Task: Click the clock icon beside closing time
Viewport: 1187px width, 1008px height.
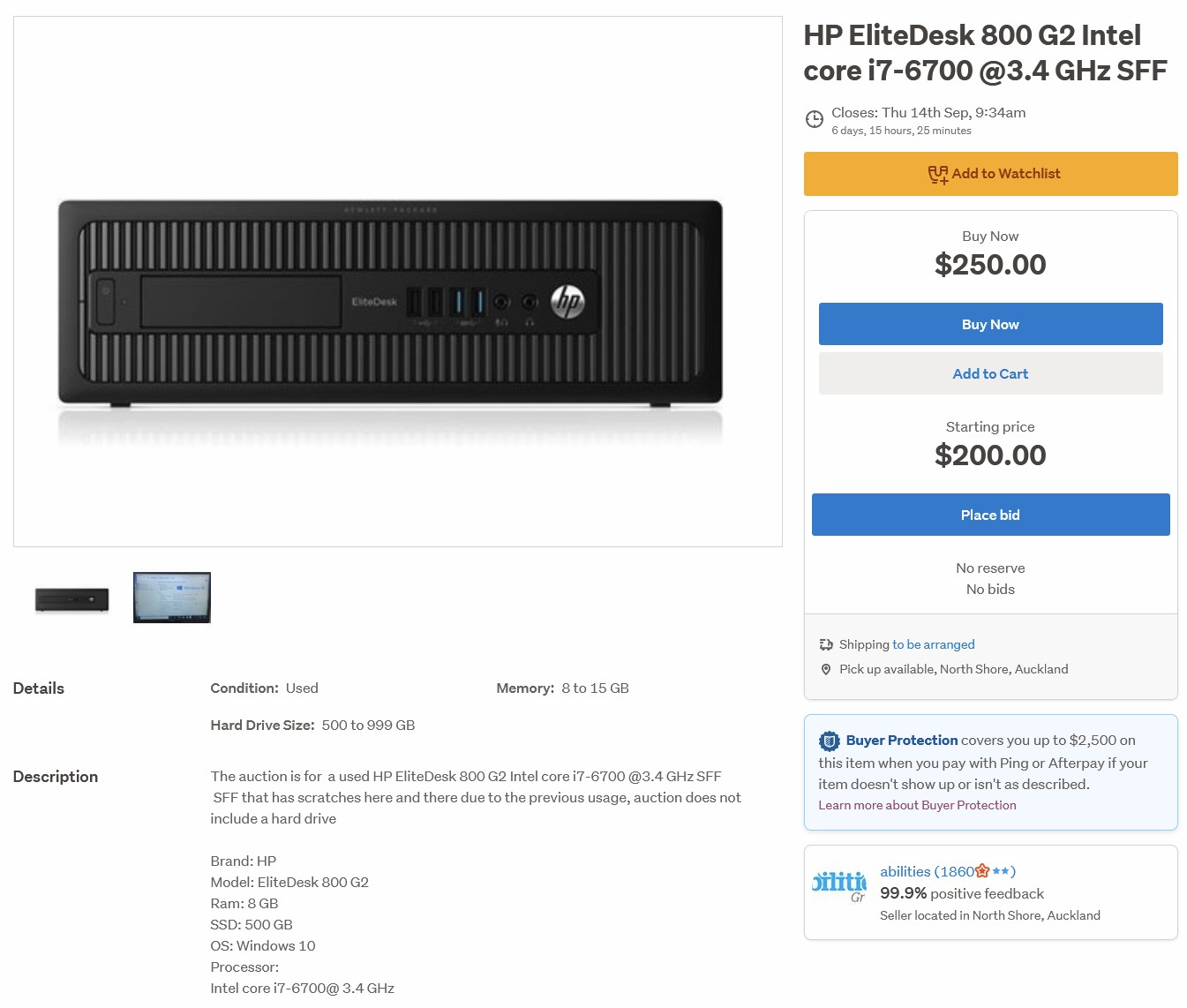Action: (x=814, y=120)
